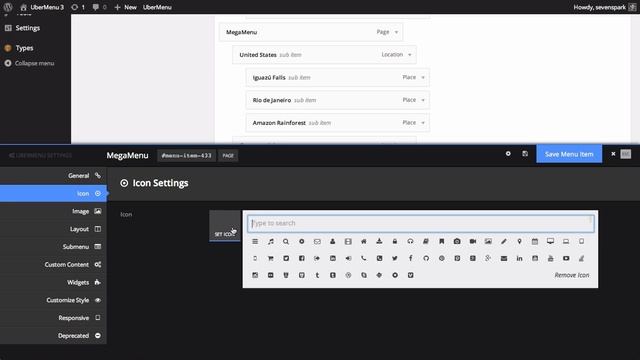Open the Custom Content tab
640x360 pixels.
[53, 264]
